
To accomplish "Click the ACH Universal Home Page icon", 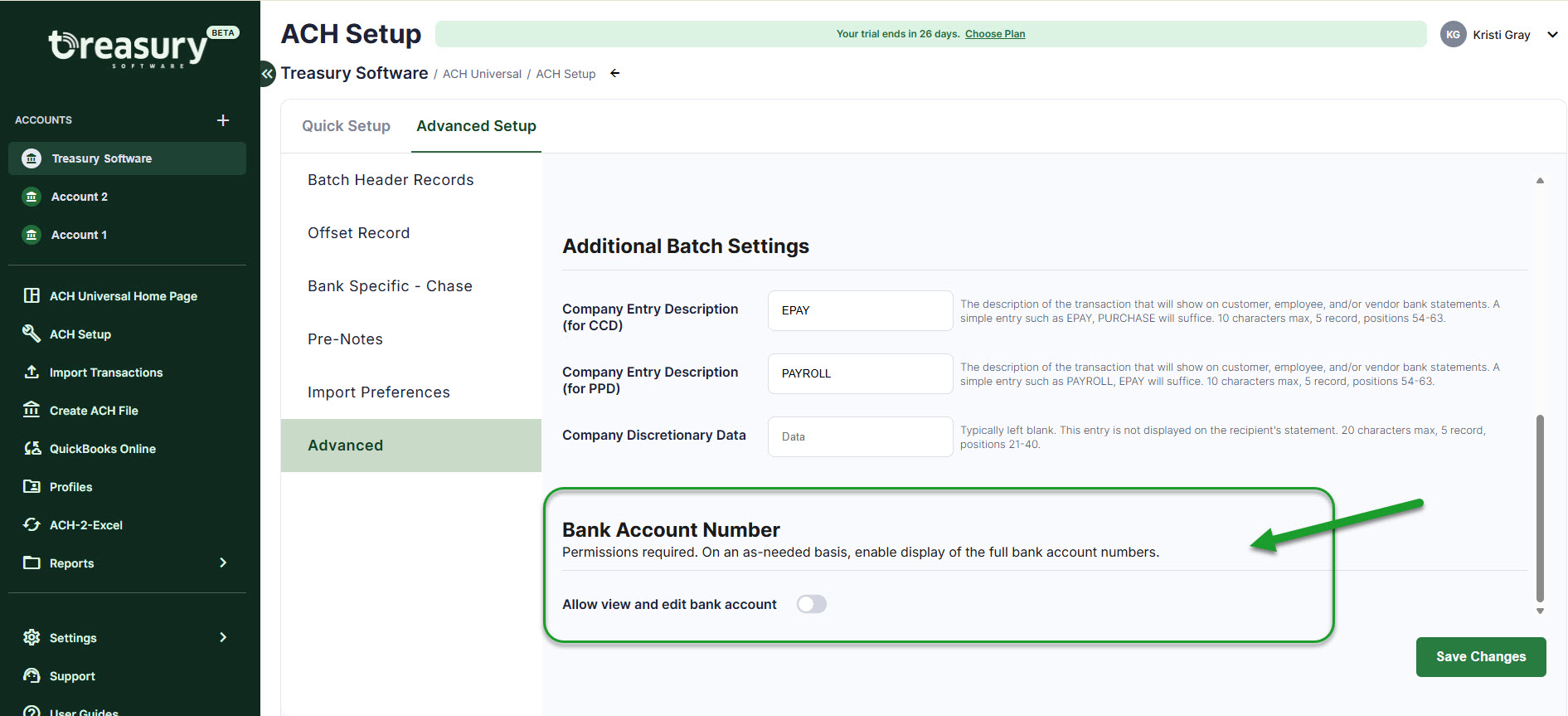I will (32, 295).
